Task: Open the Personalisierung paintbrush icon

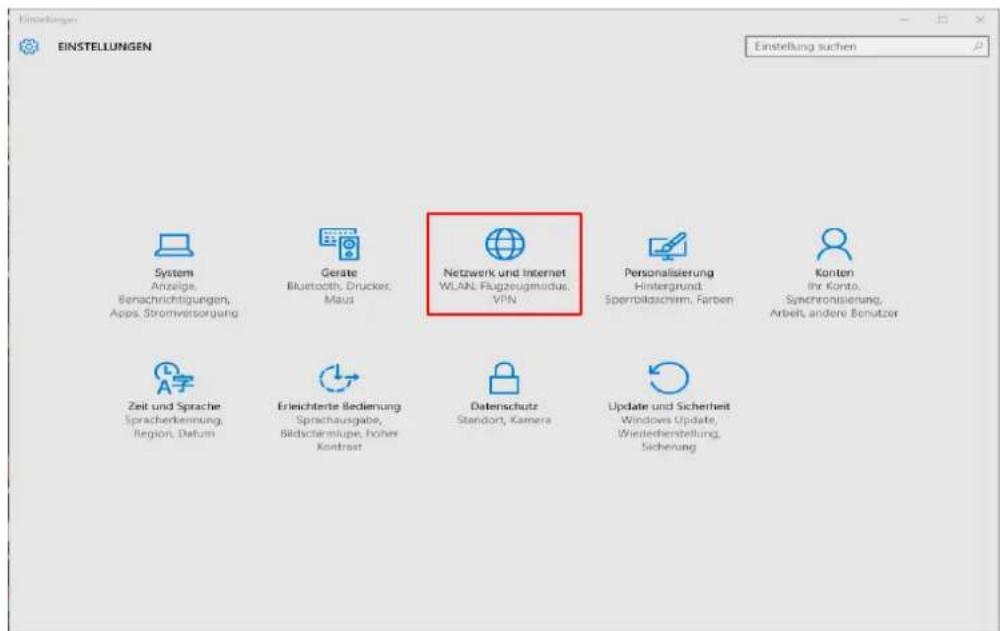Action: [668, 245]
